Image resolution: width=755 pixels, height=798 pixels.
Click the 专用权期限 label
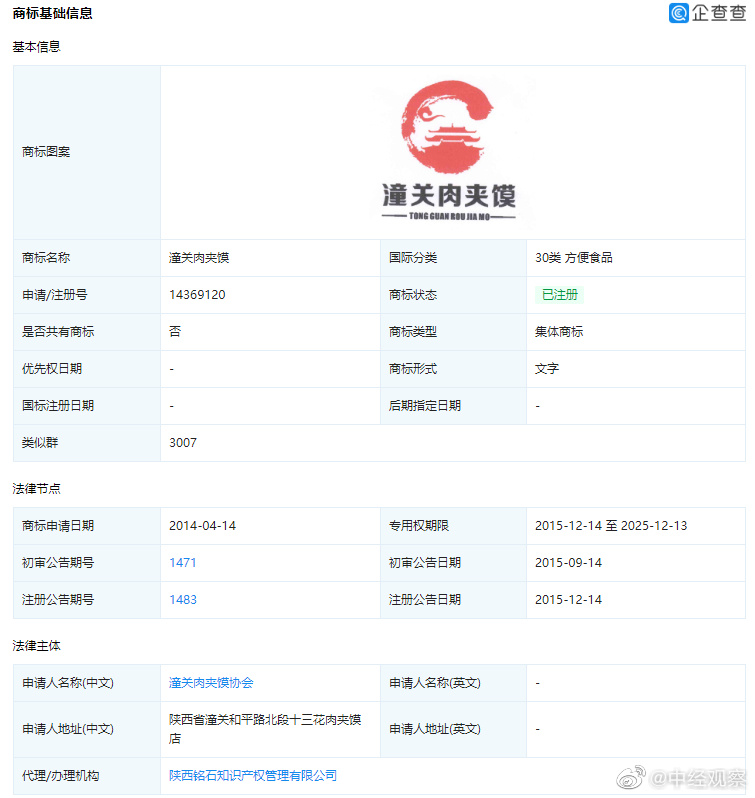(x=419, y=526)
